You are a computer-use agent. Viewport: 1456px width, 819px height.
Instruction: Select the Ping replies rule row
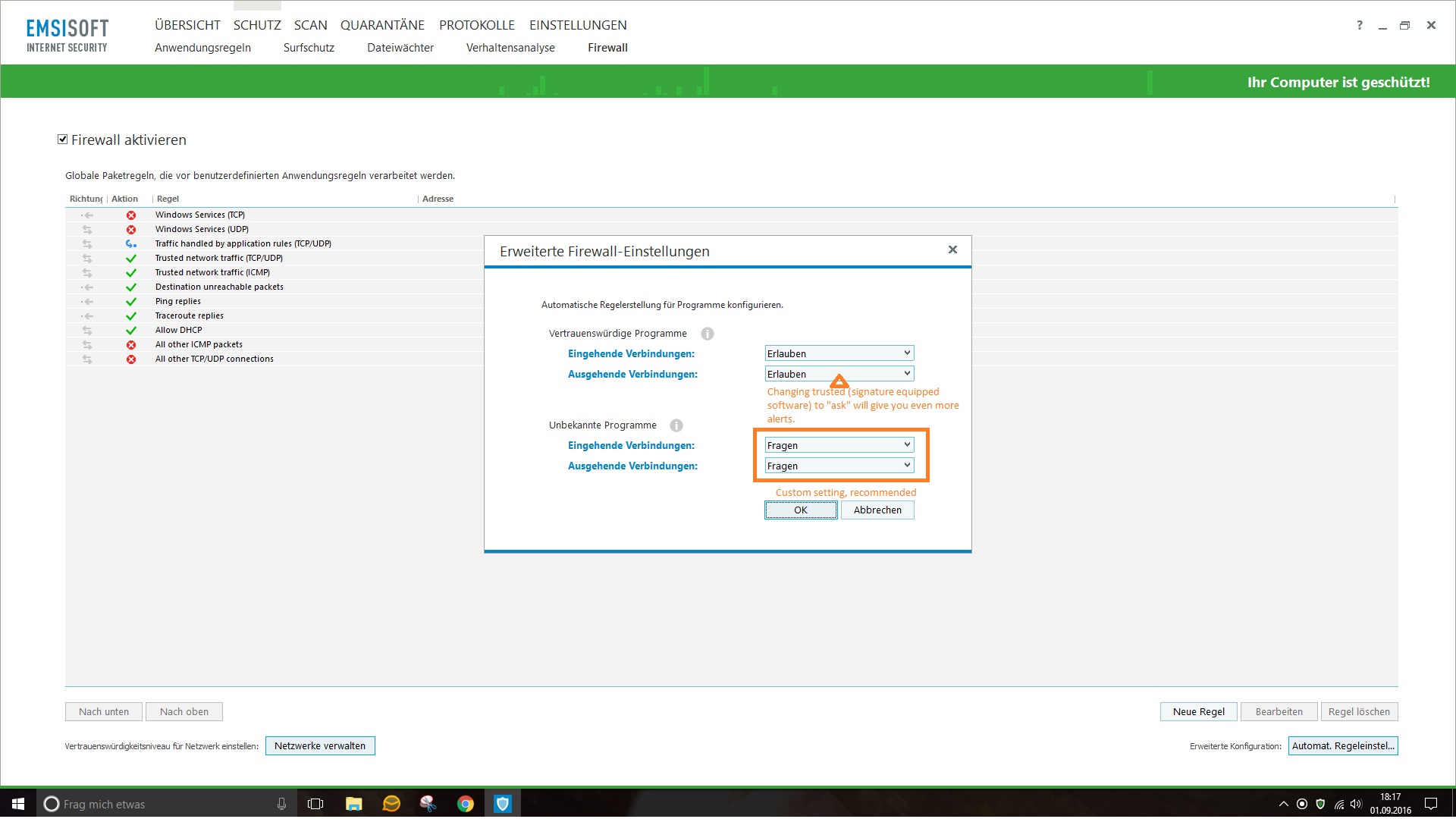tap(178, 302)
